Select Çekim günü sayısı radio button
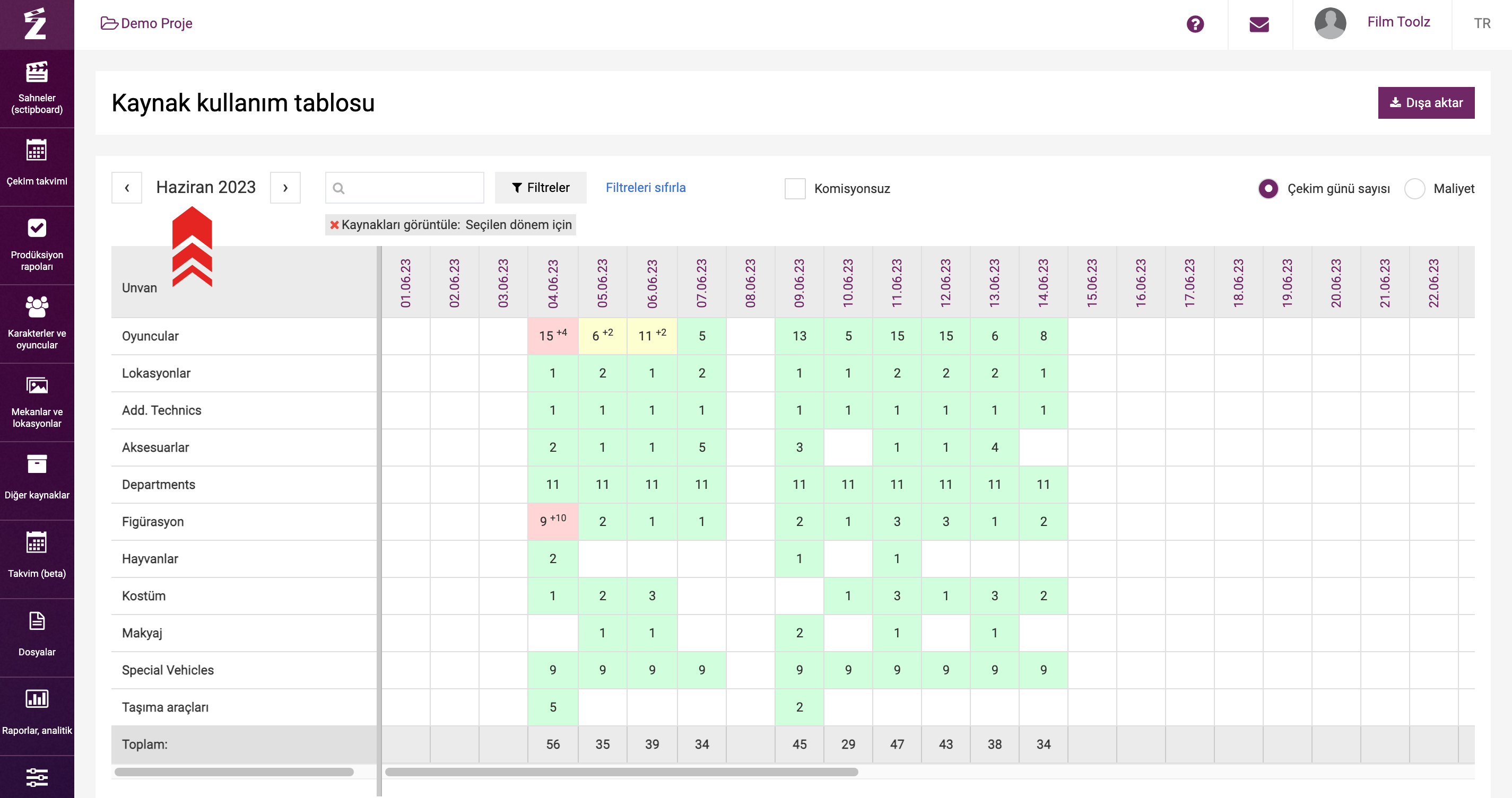Screen dimensions: 1512x798 pos(1268,189)
